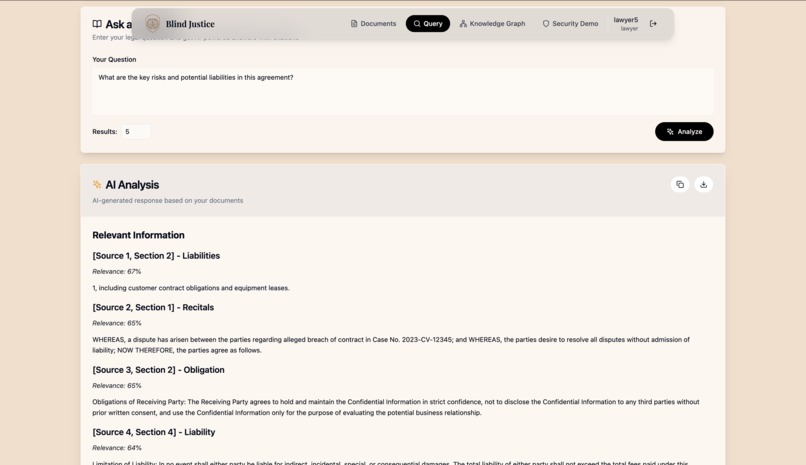
Task: Run the Analyze button
Action: (684, 132)
